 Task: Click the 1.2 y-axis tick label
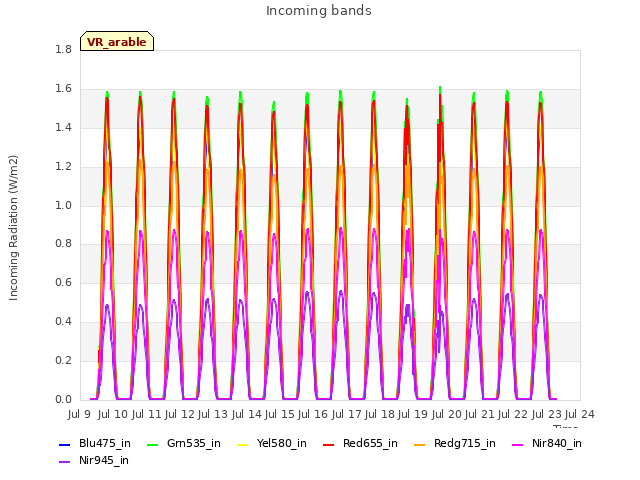(63, 166)
